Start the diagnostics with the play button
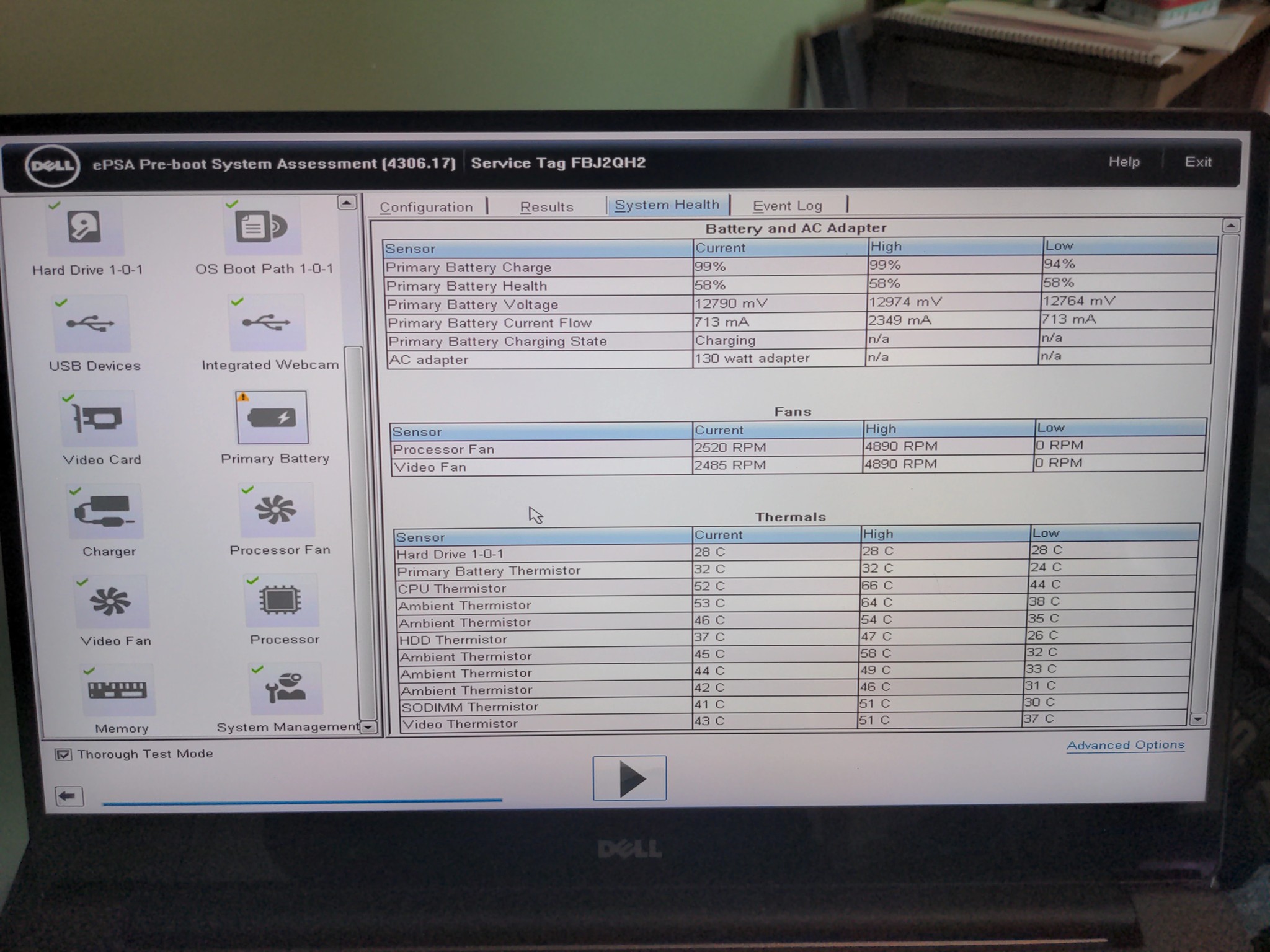The width and height of the screenshot is (1270, 952). [629, 777]
